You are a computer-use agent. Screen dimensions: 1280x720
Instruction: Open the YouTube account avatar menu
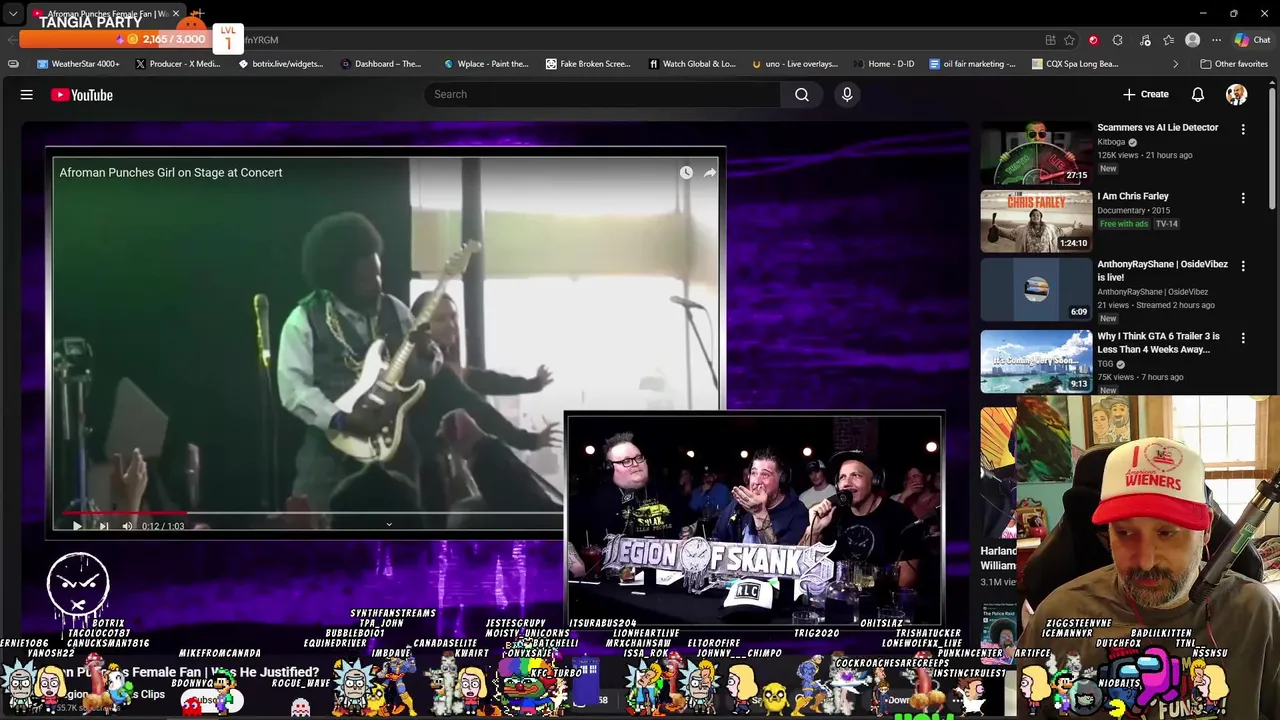click(1237, 94)
